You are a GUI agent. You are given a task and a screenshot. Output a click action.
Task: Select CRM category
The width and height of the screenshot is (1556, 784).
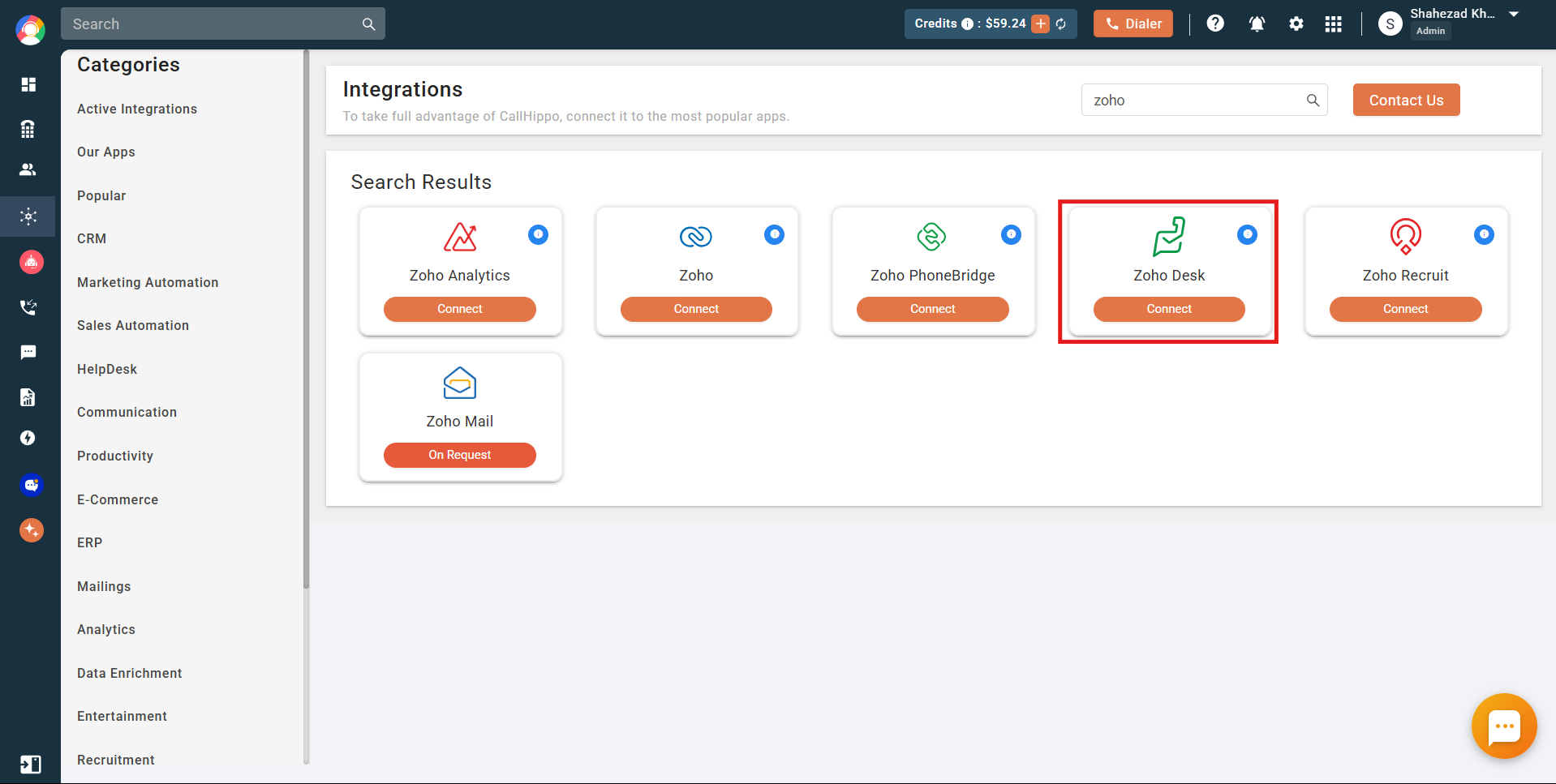point(92,239)
